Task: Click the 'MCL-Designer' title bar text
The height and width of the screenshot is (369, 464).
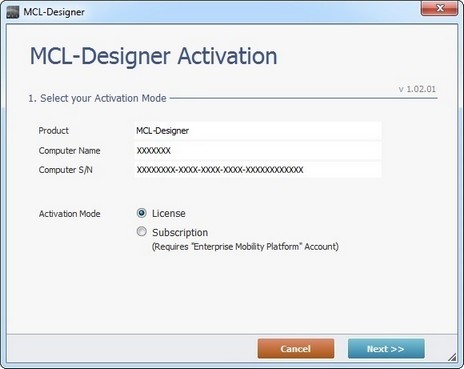Action: click(54, 12)
